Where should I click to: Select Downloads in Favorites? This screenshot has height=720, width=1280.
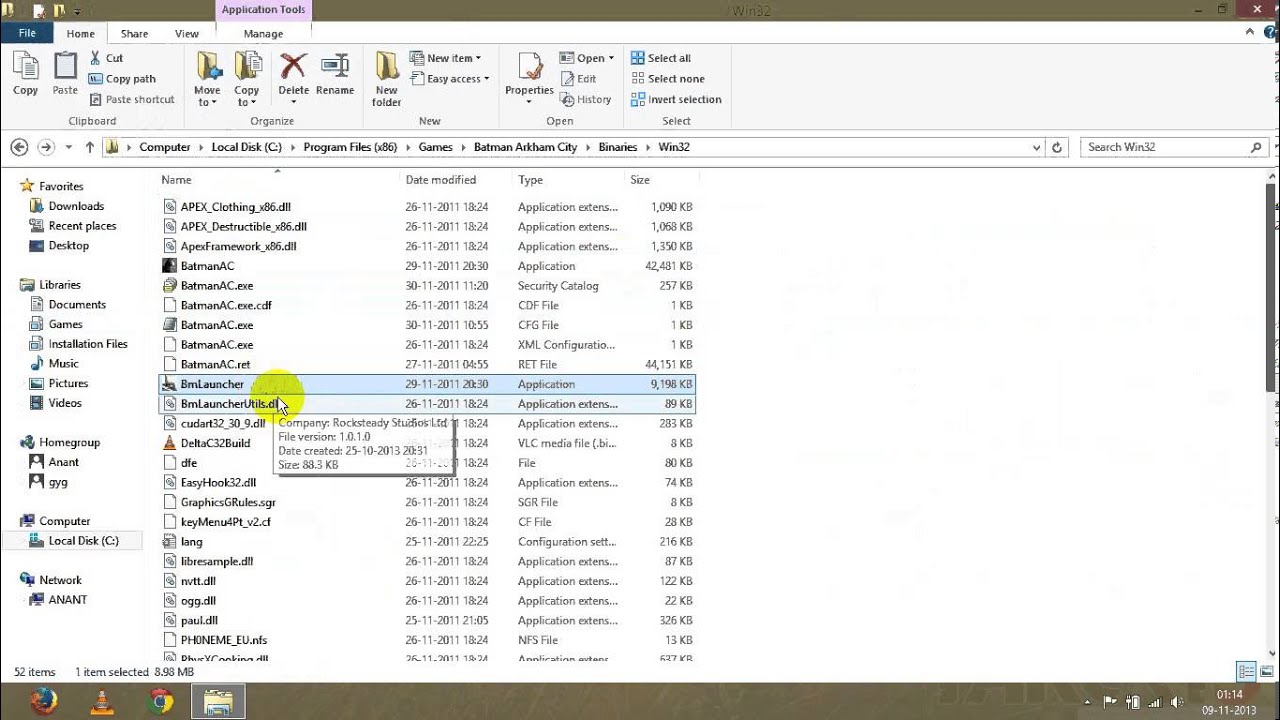[76, 206]
